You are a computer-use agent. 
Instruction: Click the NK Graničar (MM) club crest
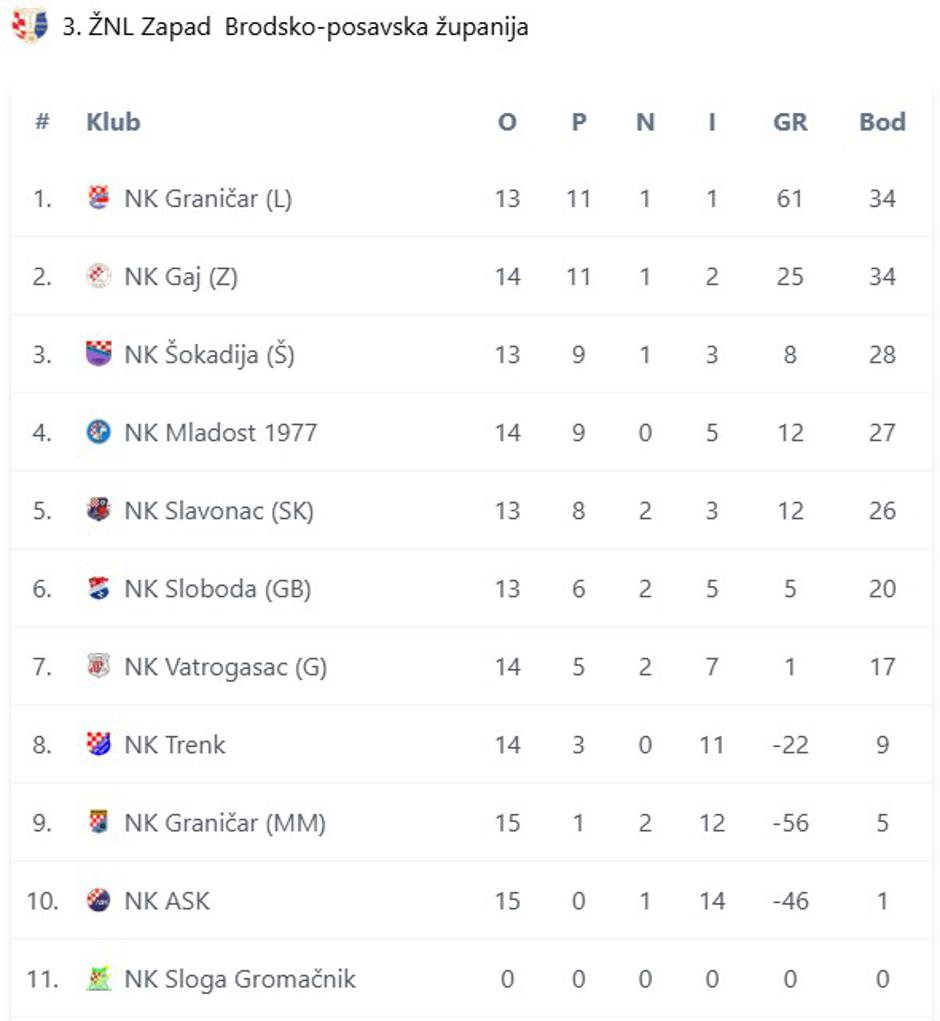(98, 822)
